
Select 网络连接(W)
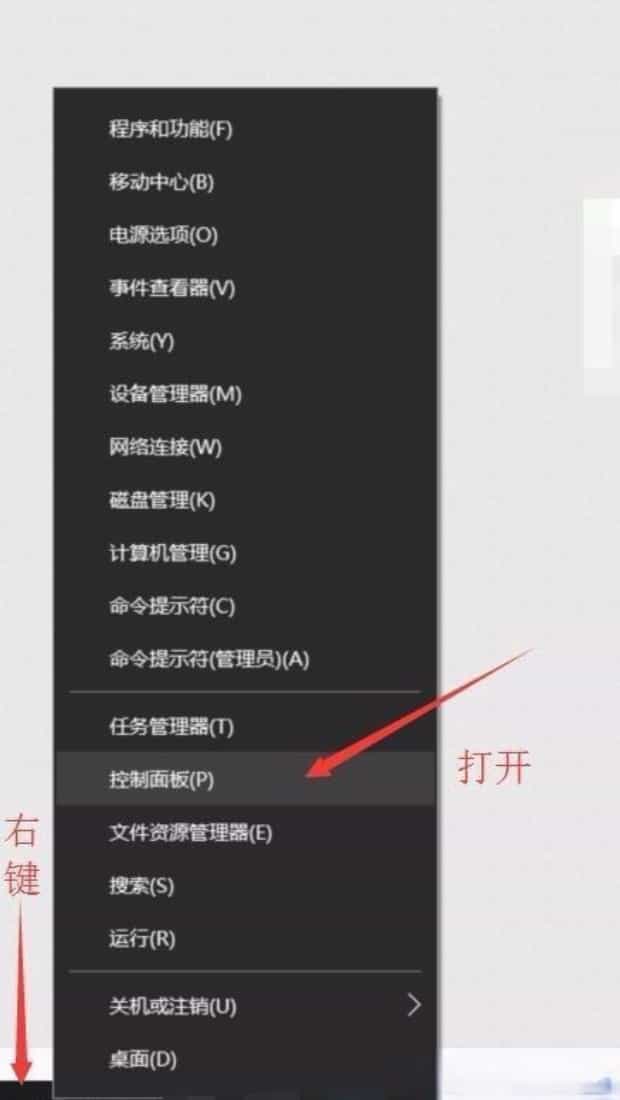point(245,447)
